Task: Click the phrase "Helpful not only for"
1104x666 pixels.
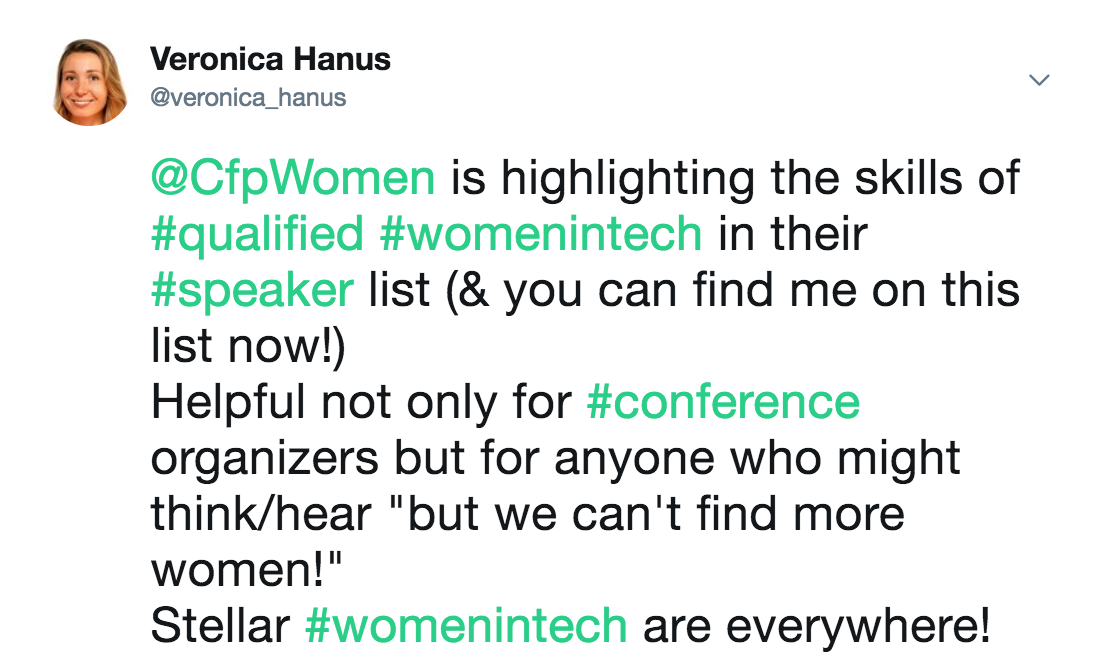Action: pos(361,403)
